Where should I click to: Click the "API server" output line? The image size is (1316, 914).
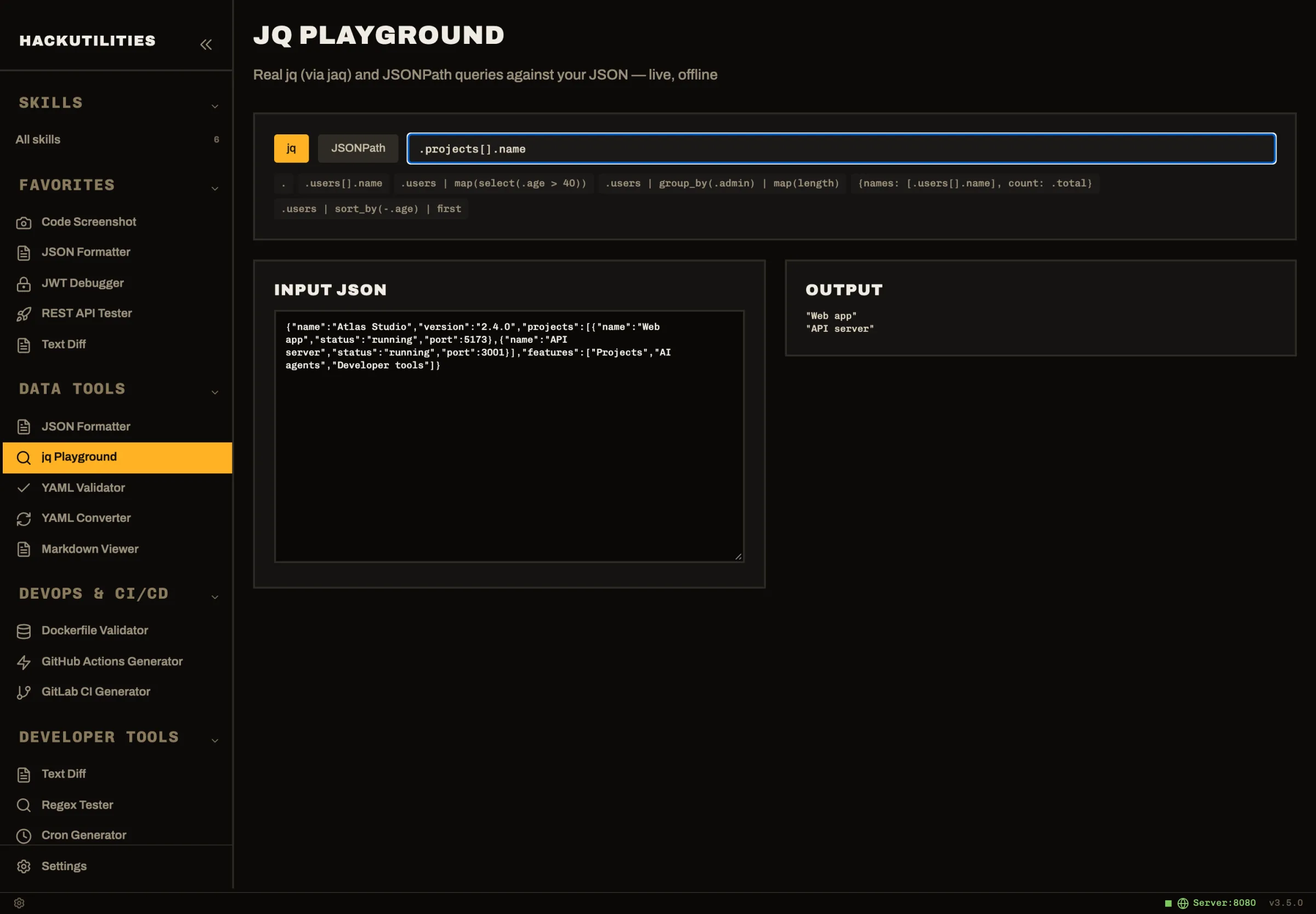[x=839, y=329]
